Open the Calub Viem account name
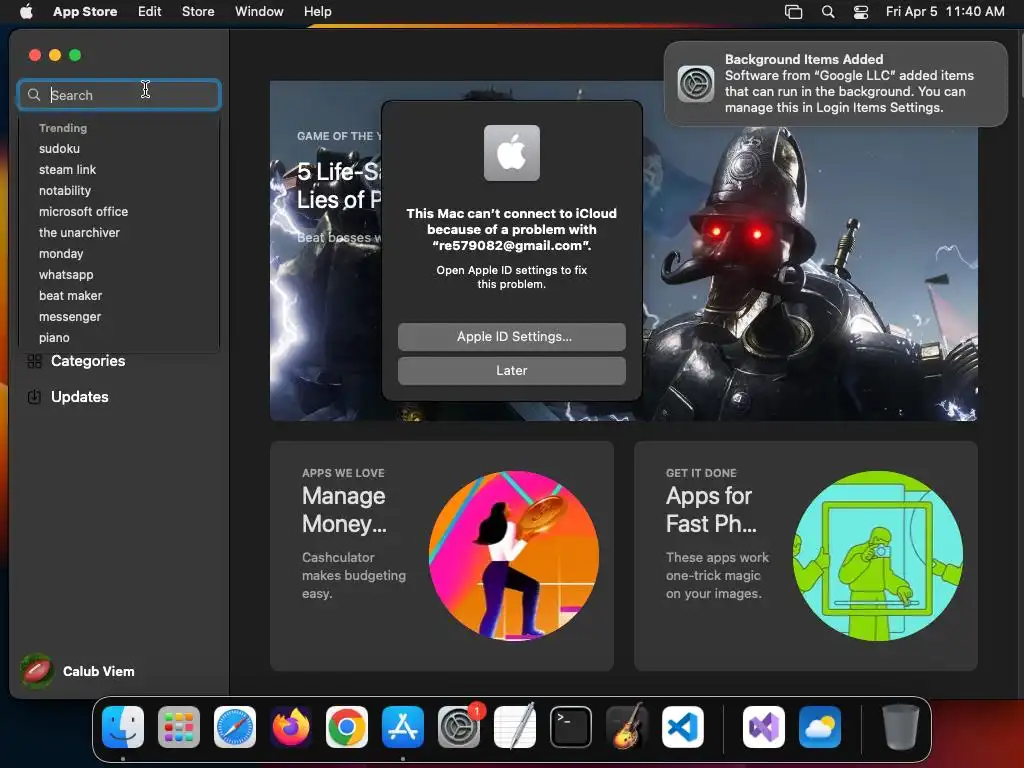1024x768 pixels. (99, 671)
